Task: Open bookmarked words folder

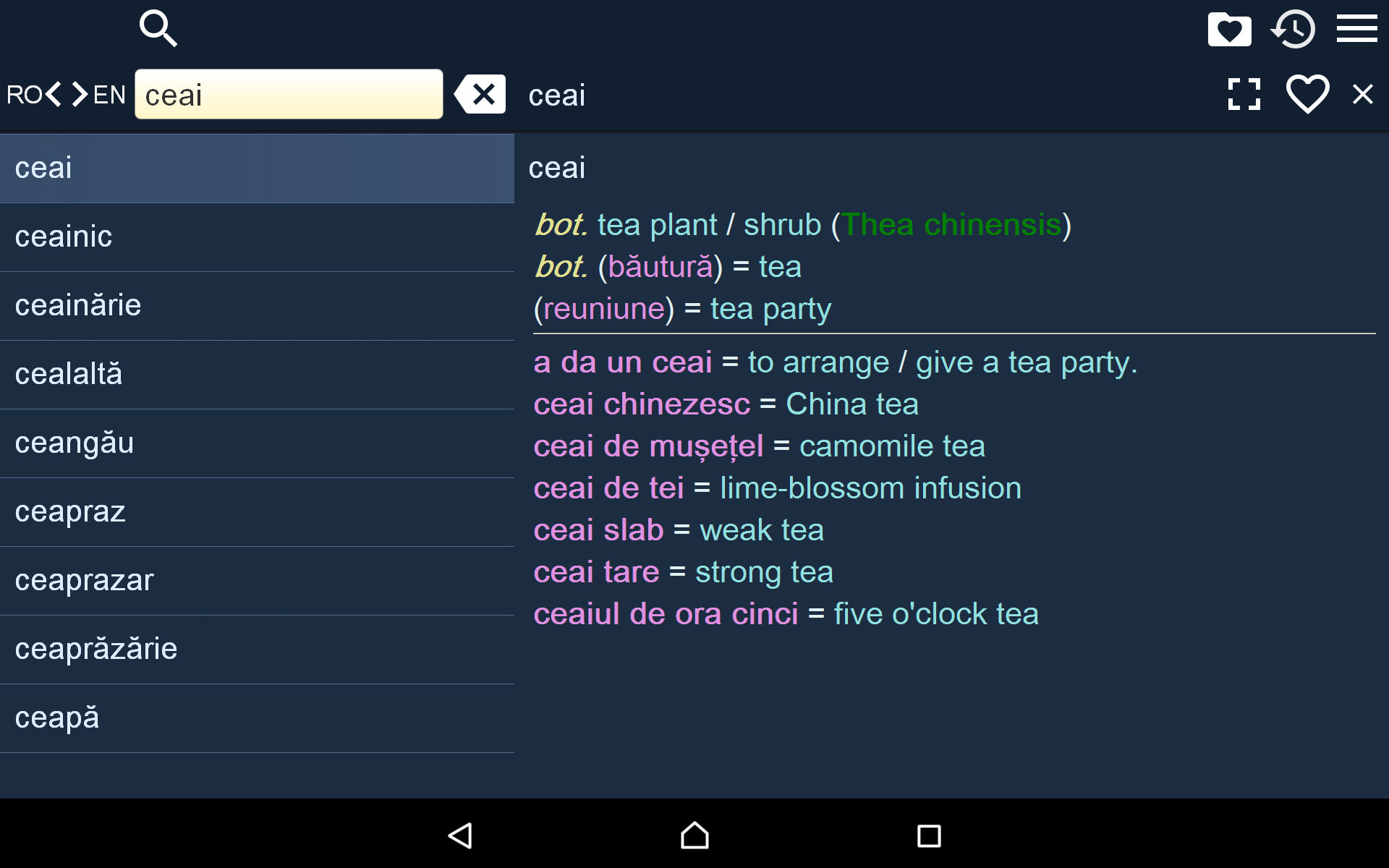Action: (1229, 29)
